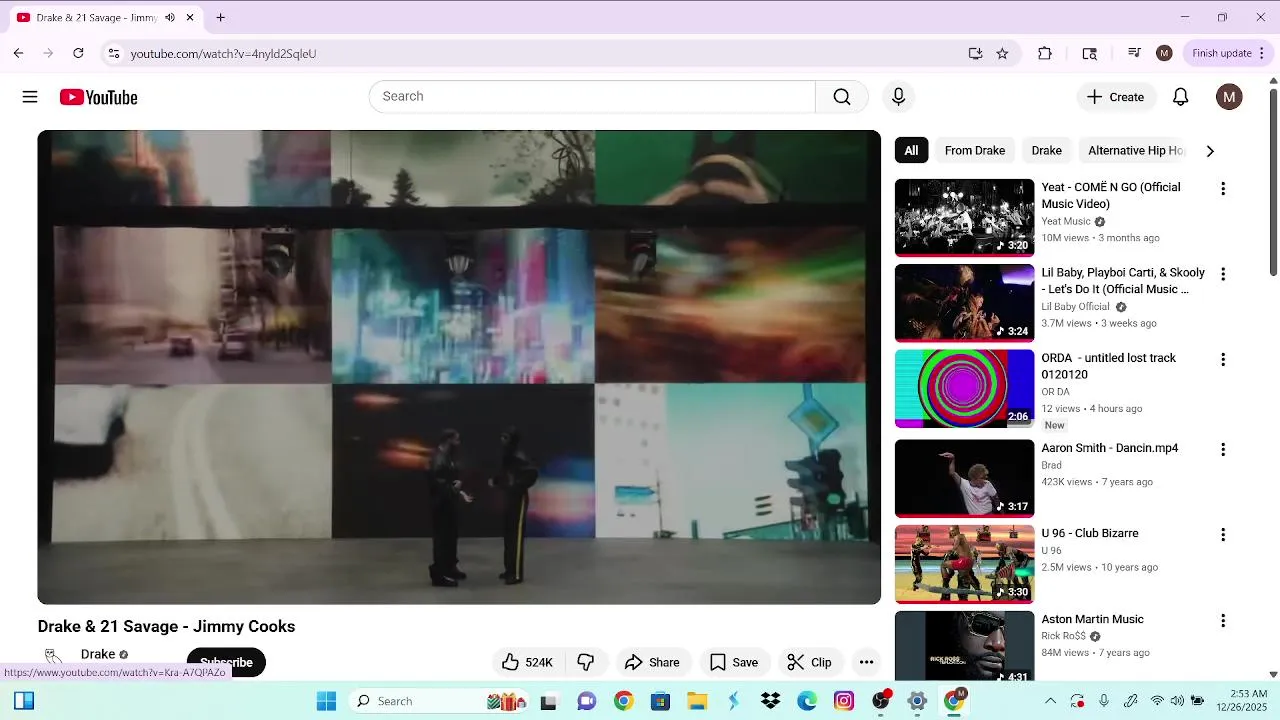Open Chrome profile avatar in toolbar
1280x720 pixels.
[x=1164, y=53]
